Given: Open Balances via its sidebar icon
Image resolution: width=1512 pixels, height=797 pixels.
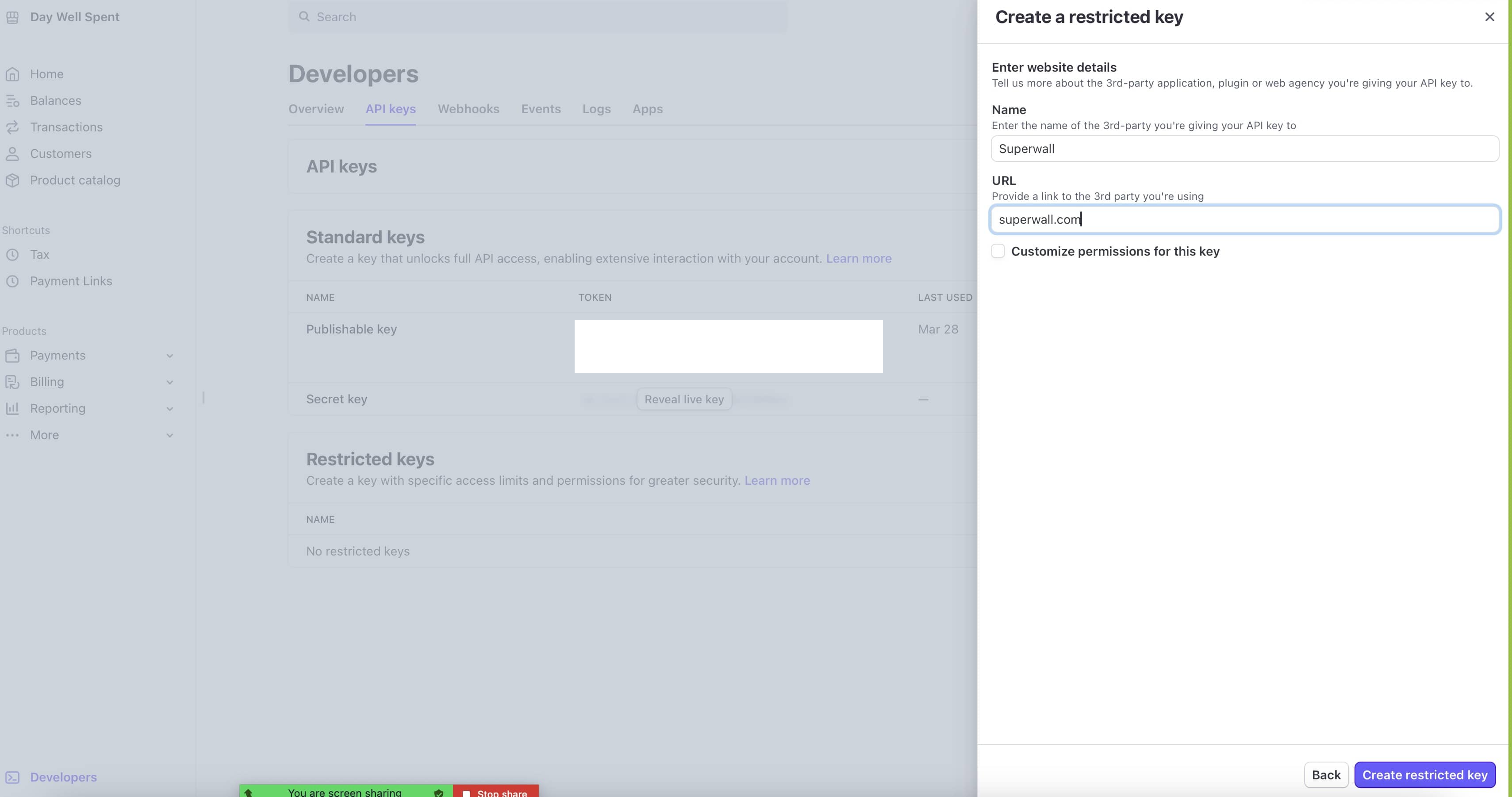Looking at the screenshot, I should pos(12,101).
